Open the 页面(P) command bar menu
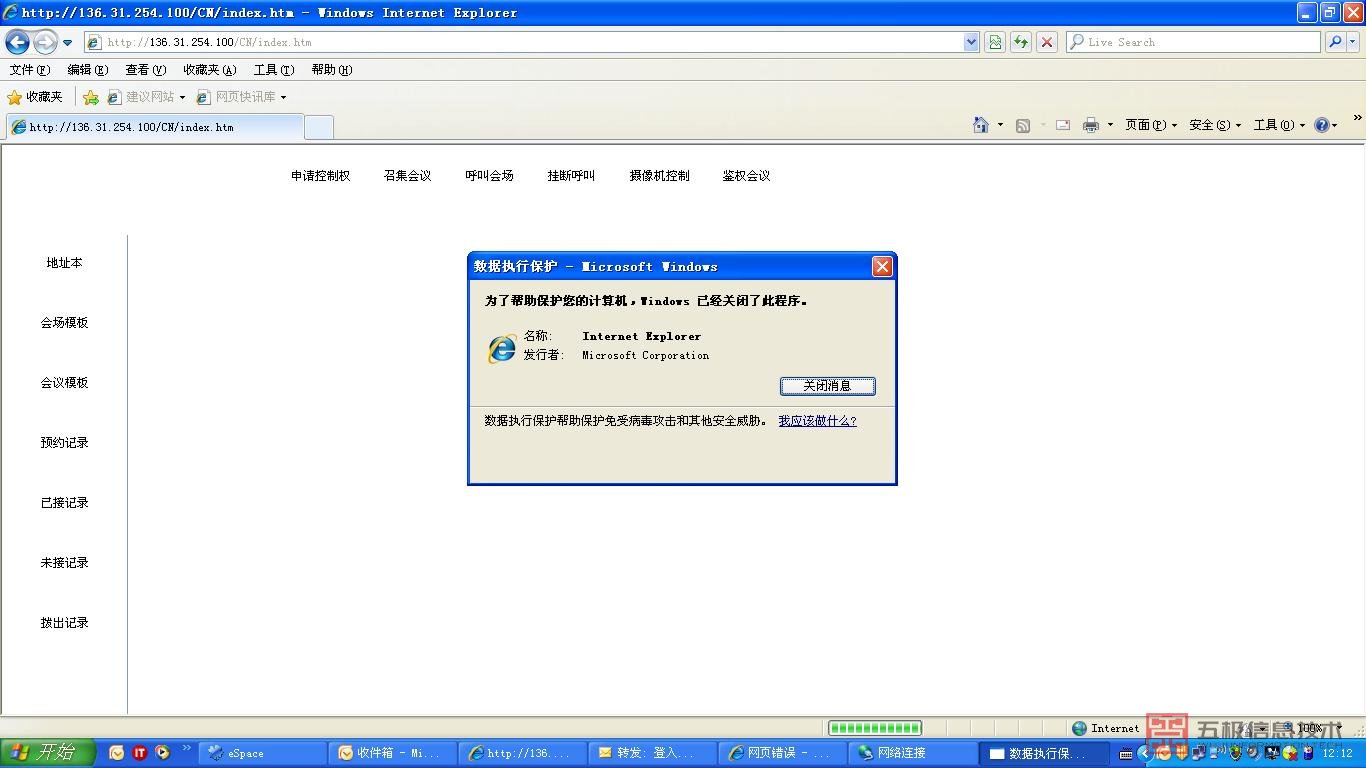The image size is (1366, 768). point(1151,125)
